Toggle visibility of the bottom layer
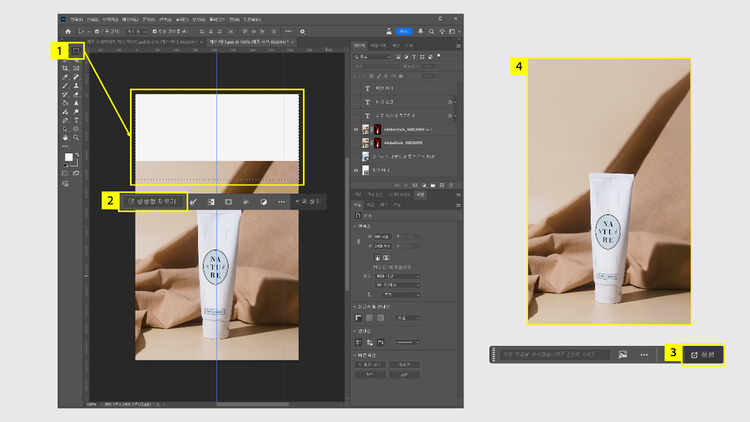This screenshot has height=422, width=750. pos(356,170)
